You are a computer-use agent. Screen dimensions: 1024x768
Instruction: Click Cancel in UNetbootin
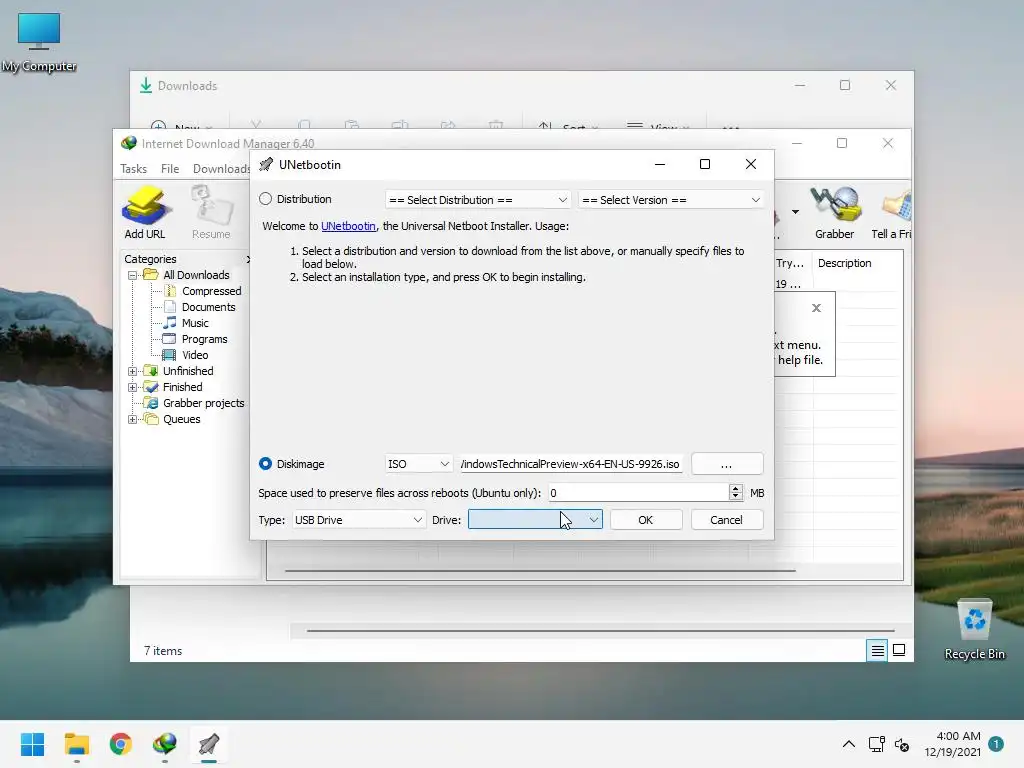pos(726,520)
